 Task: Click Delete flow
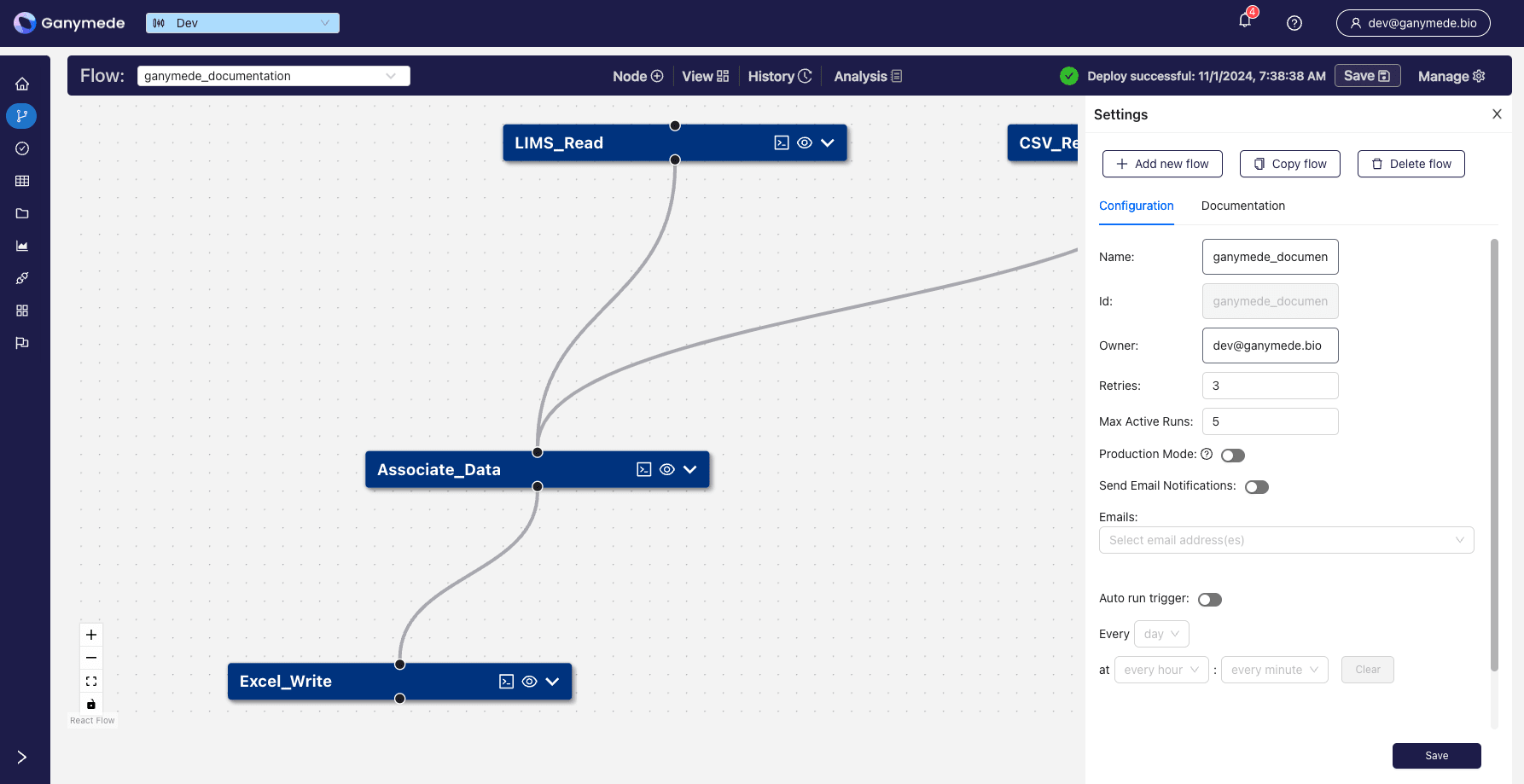point(1411,164)
